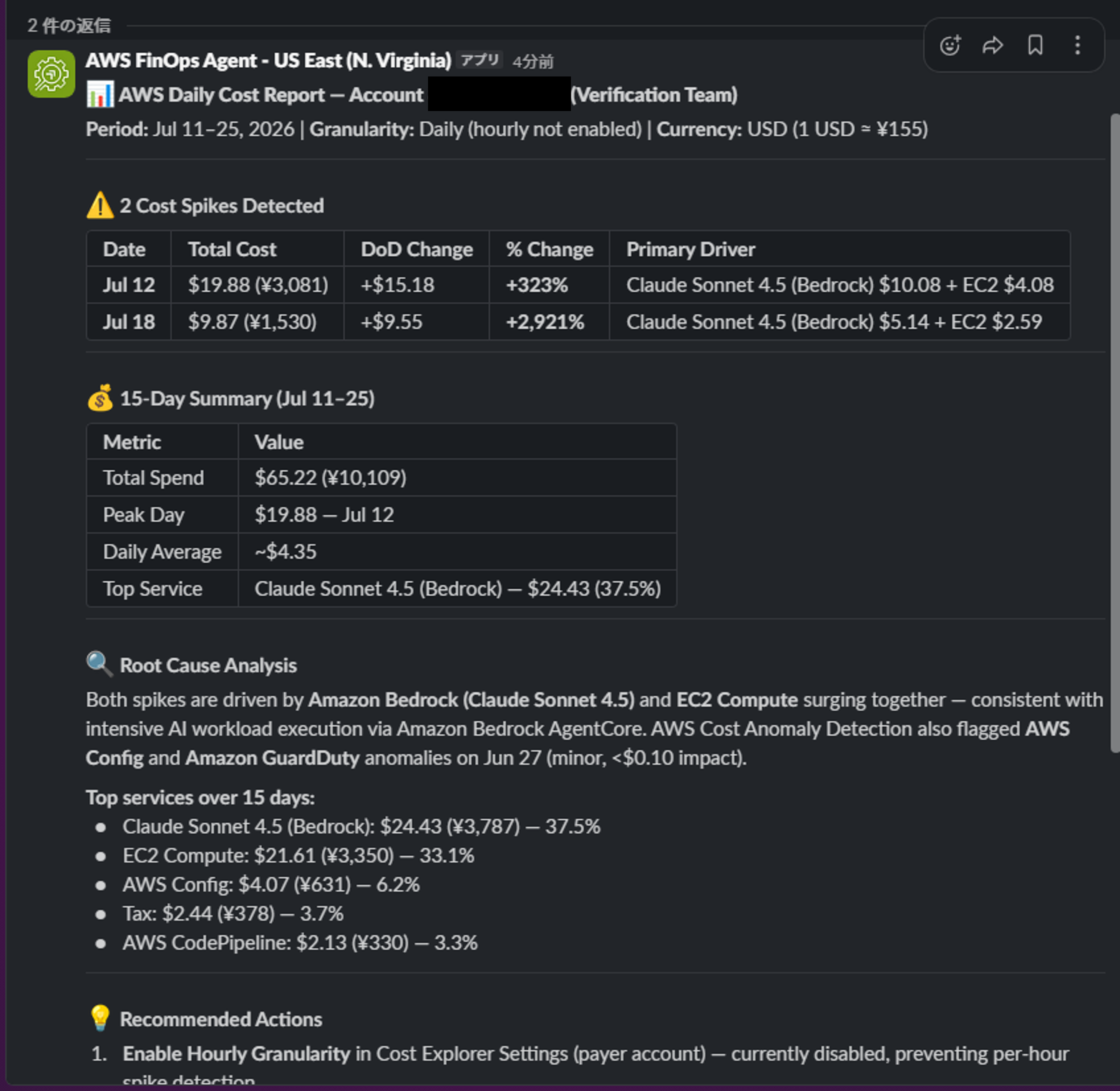Click the $19.88 (¥3,081) total cost
The image size is (1120, 1091).
(258, 285)
